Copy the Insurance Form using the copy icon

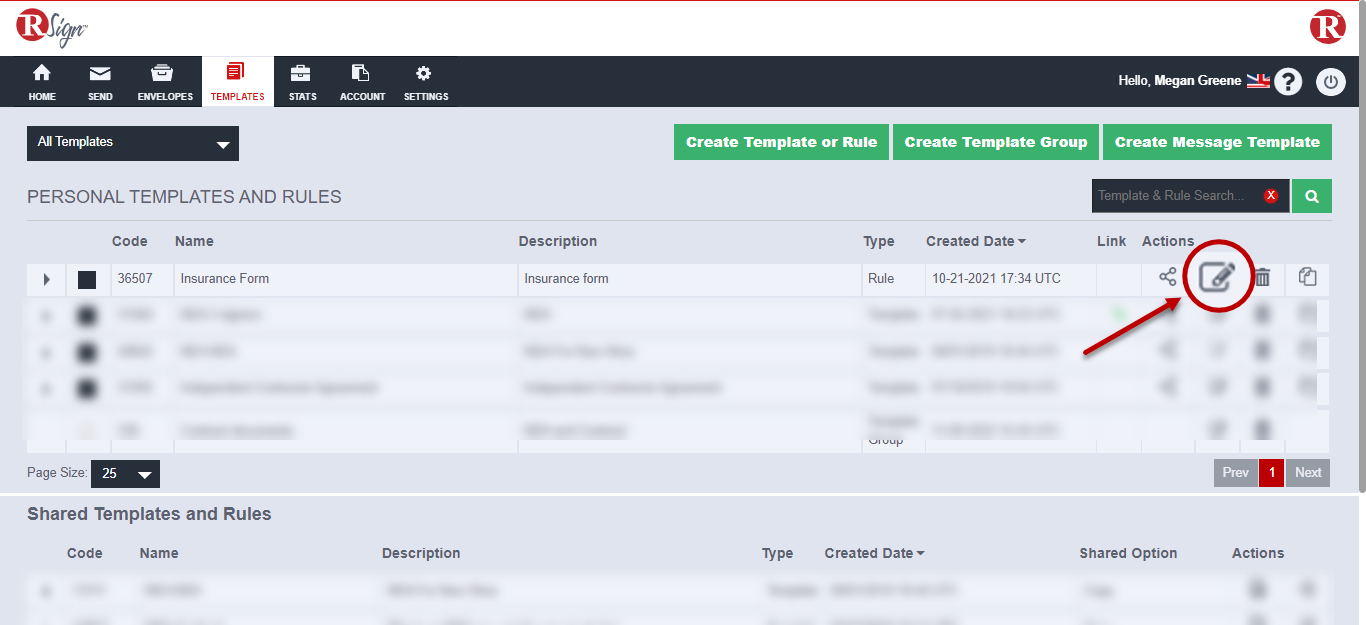[x=1307, y=277]
